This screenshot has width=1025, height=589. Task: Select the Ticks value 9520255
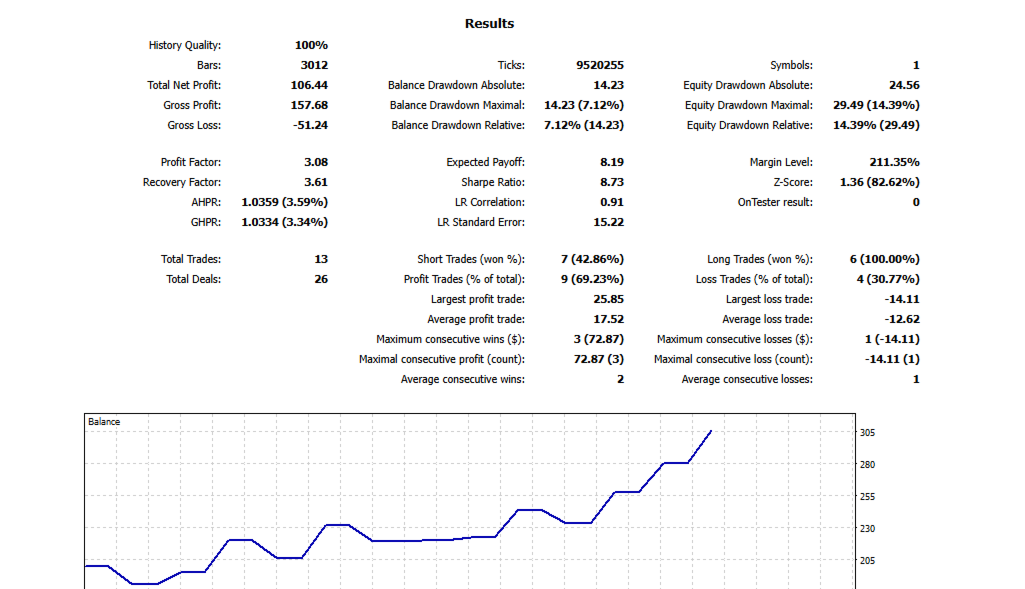[600, 65]
